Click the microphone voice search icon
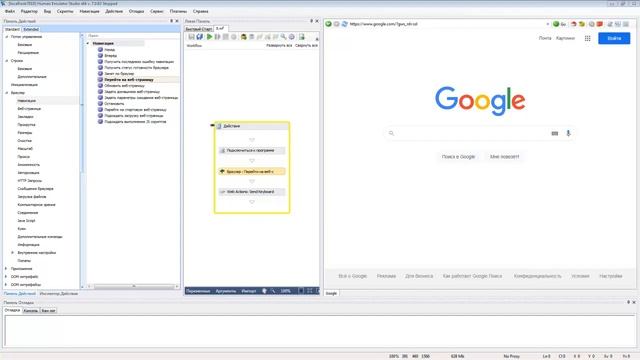Image resolution: width=640 pixels, height=360 pixels. click(568, 133)
